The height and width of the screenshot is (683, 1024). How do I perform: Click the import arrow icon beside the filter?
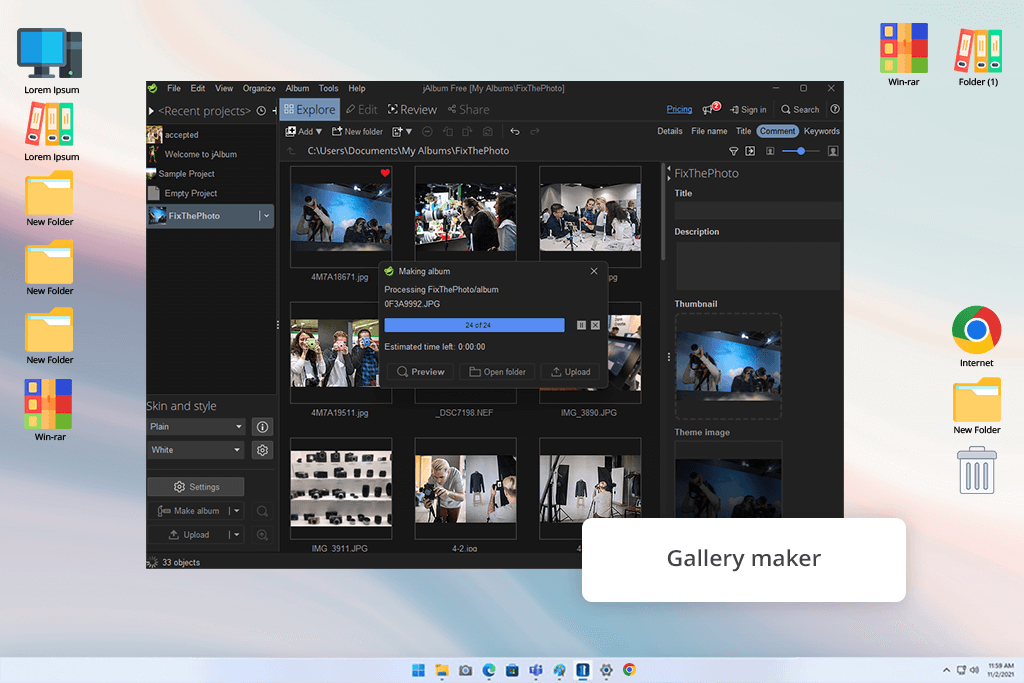750,151
